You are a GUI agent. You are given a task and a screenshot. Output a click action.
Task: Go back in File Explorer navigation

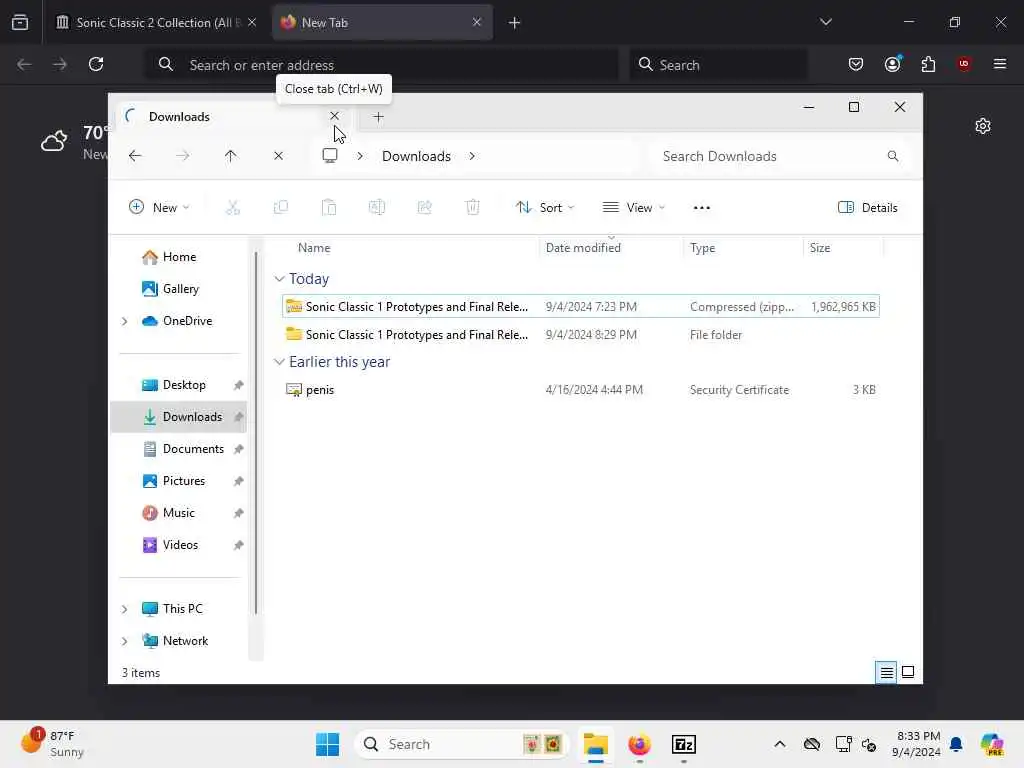pyautogui.click(x=135, y=156)
